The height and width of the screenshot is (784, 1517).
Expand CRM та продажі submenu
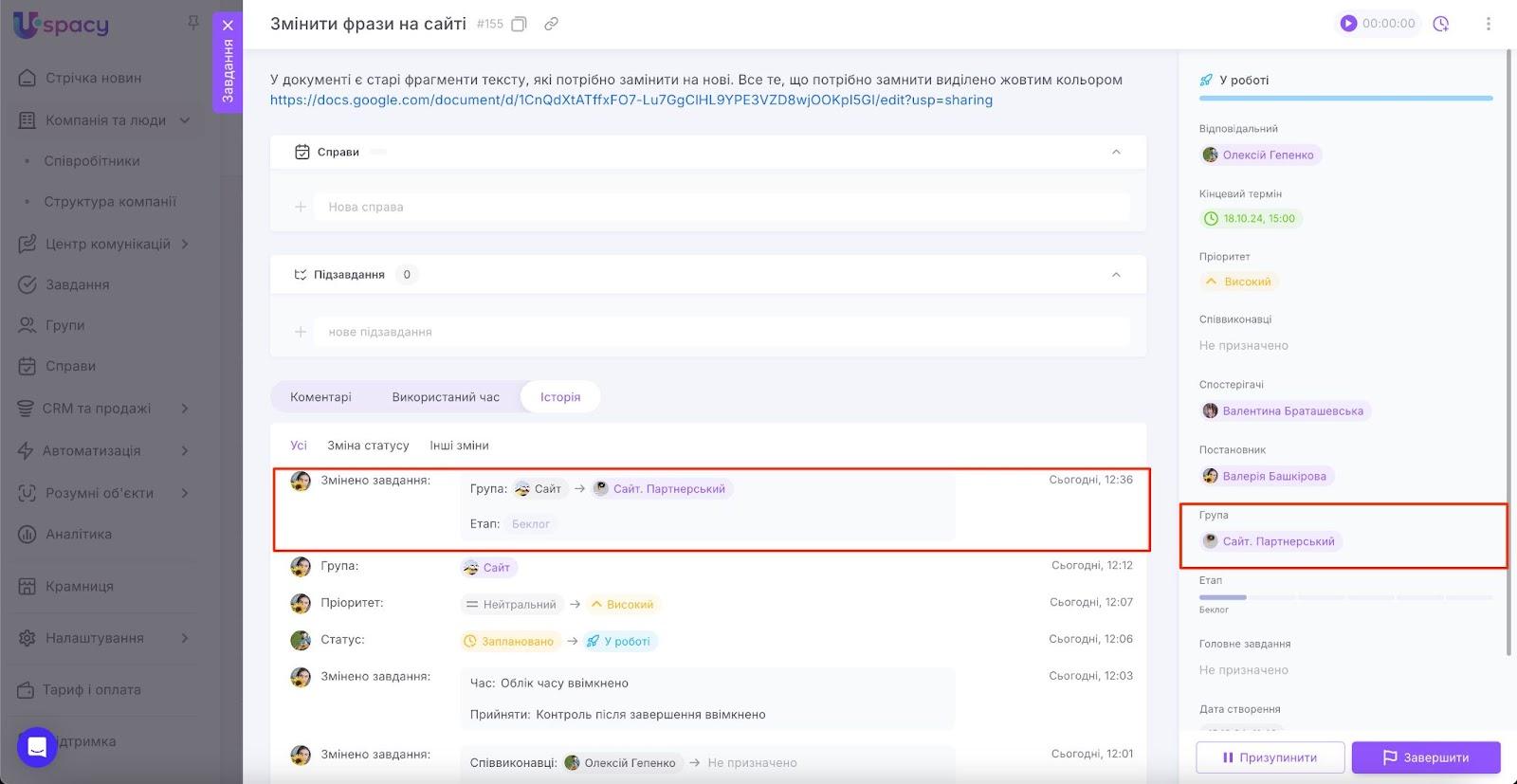pos(185,409)
